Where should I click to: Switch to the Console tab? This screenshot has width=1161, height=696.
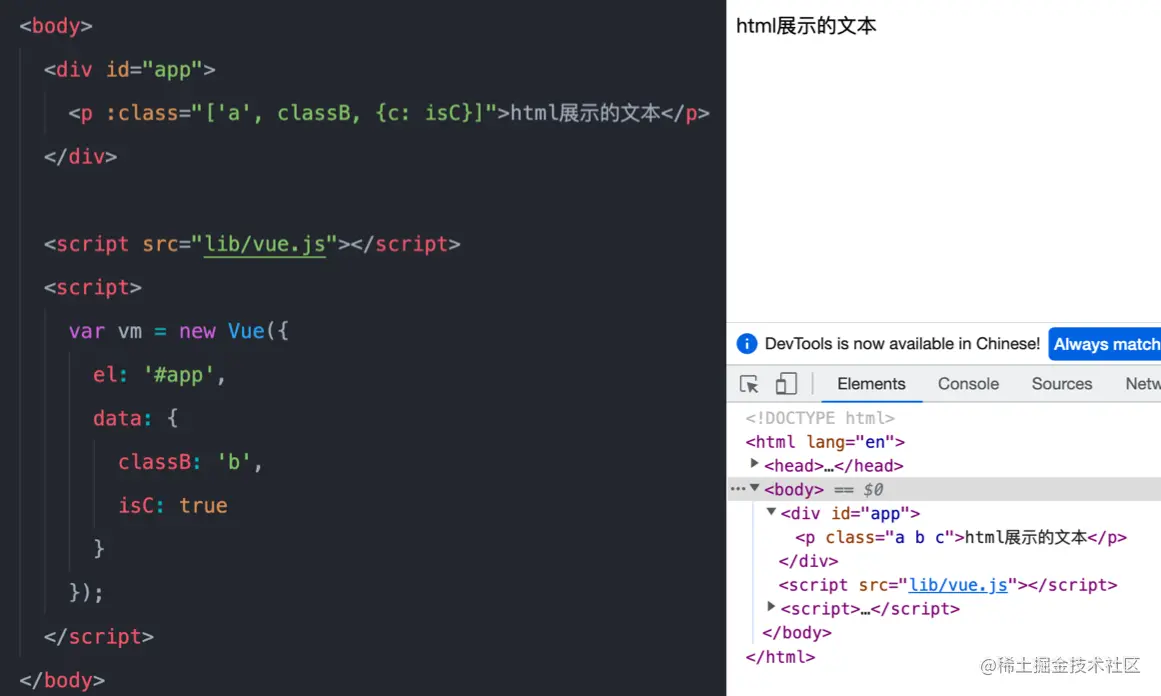968,384
